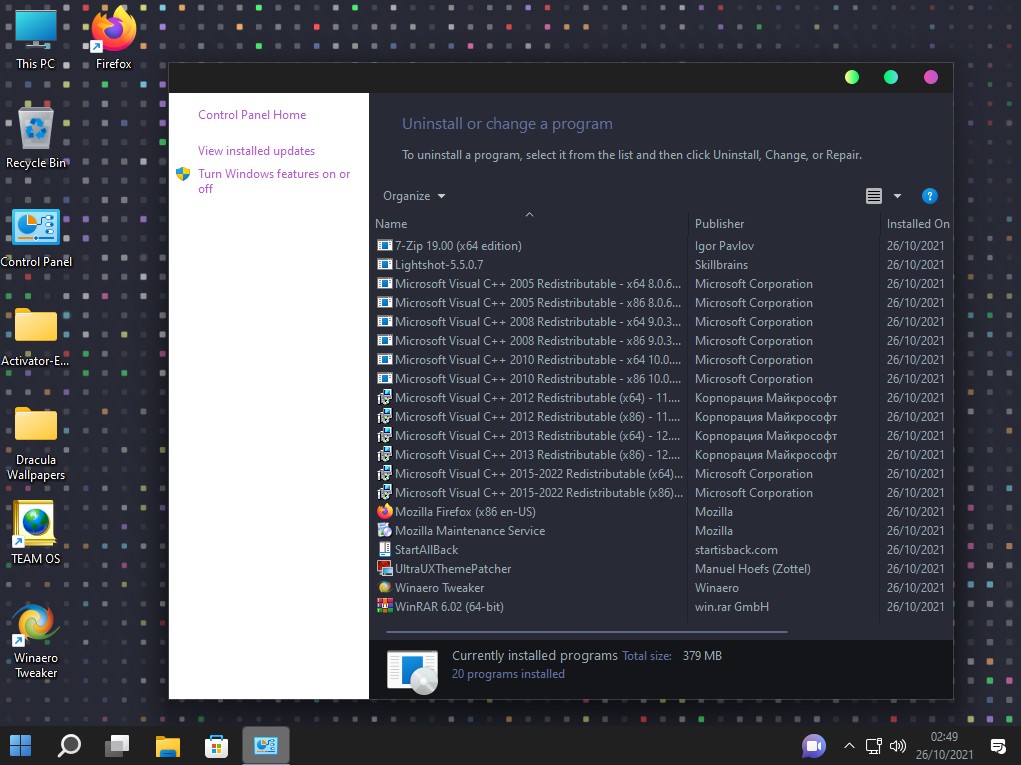The height and width of the screenshot is (765, 1021).
Task: Select the Recycle Bin desktop icon
Action: click(x=36, y=137)
